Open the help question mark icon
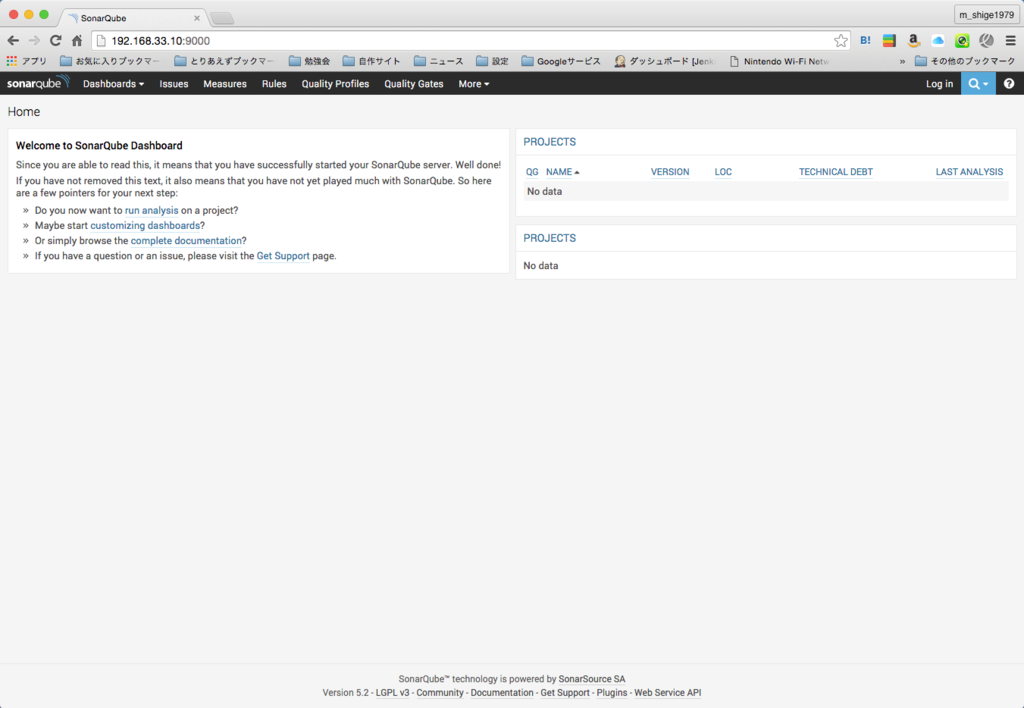Image resolution: width=1024 pixels, height=708 pixels. tap(1009, 84)
